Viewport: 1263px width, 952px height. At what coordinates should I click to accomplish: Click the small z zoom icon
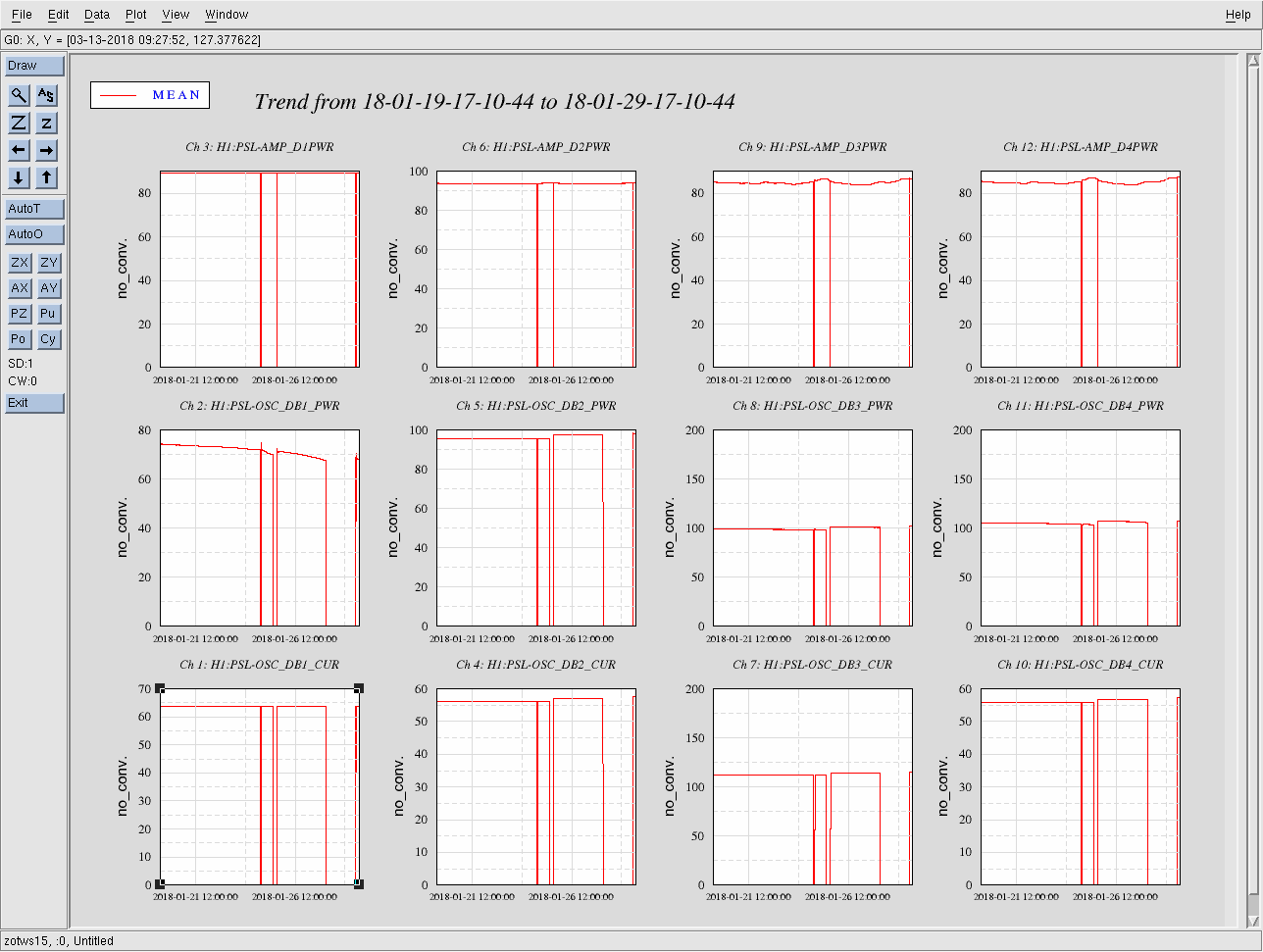pyautogui.click(x=47, y=123)
